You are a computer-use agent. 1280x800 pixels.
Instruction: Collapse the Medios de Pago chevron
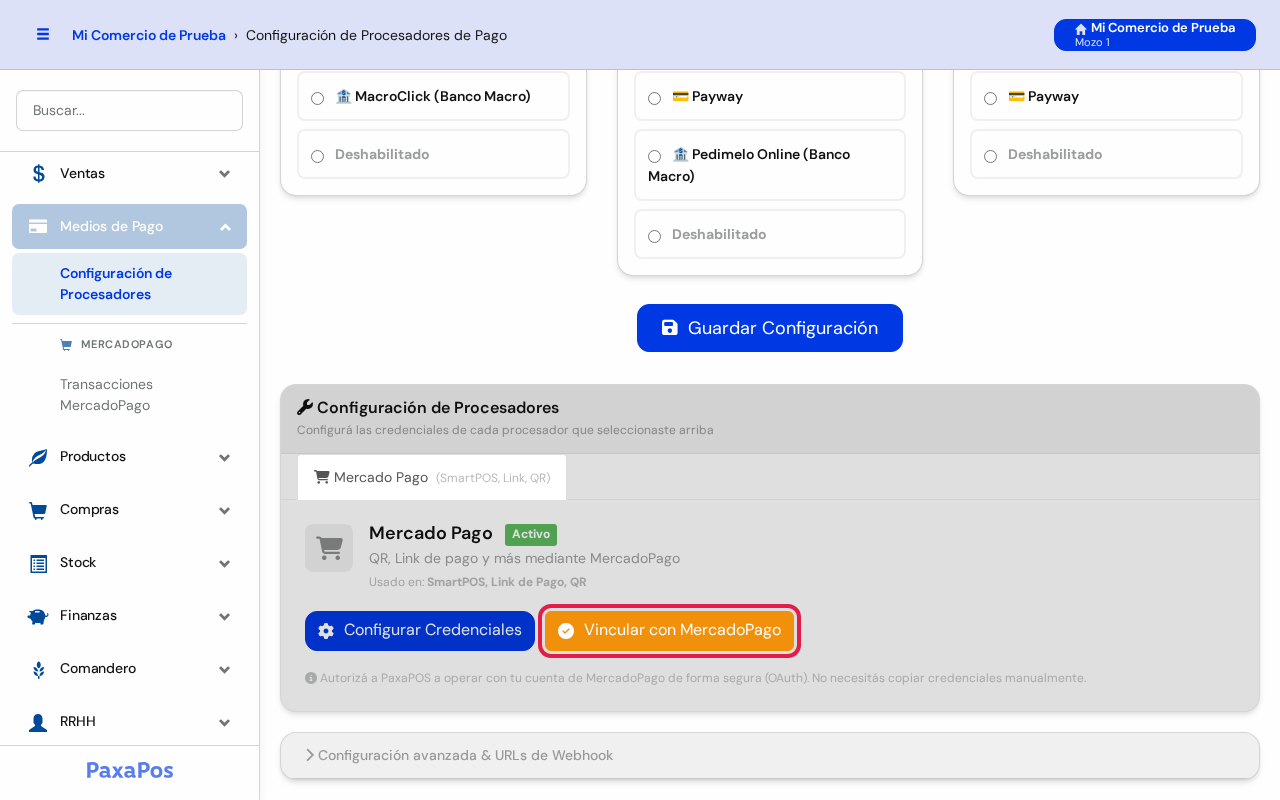(225, 227)
